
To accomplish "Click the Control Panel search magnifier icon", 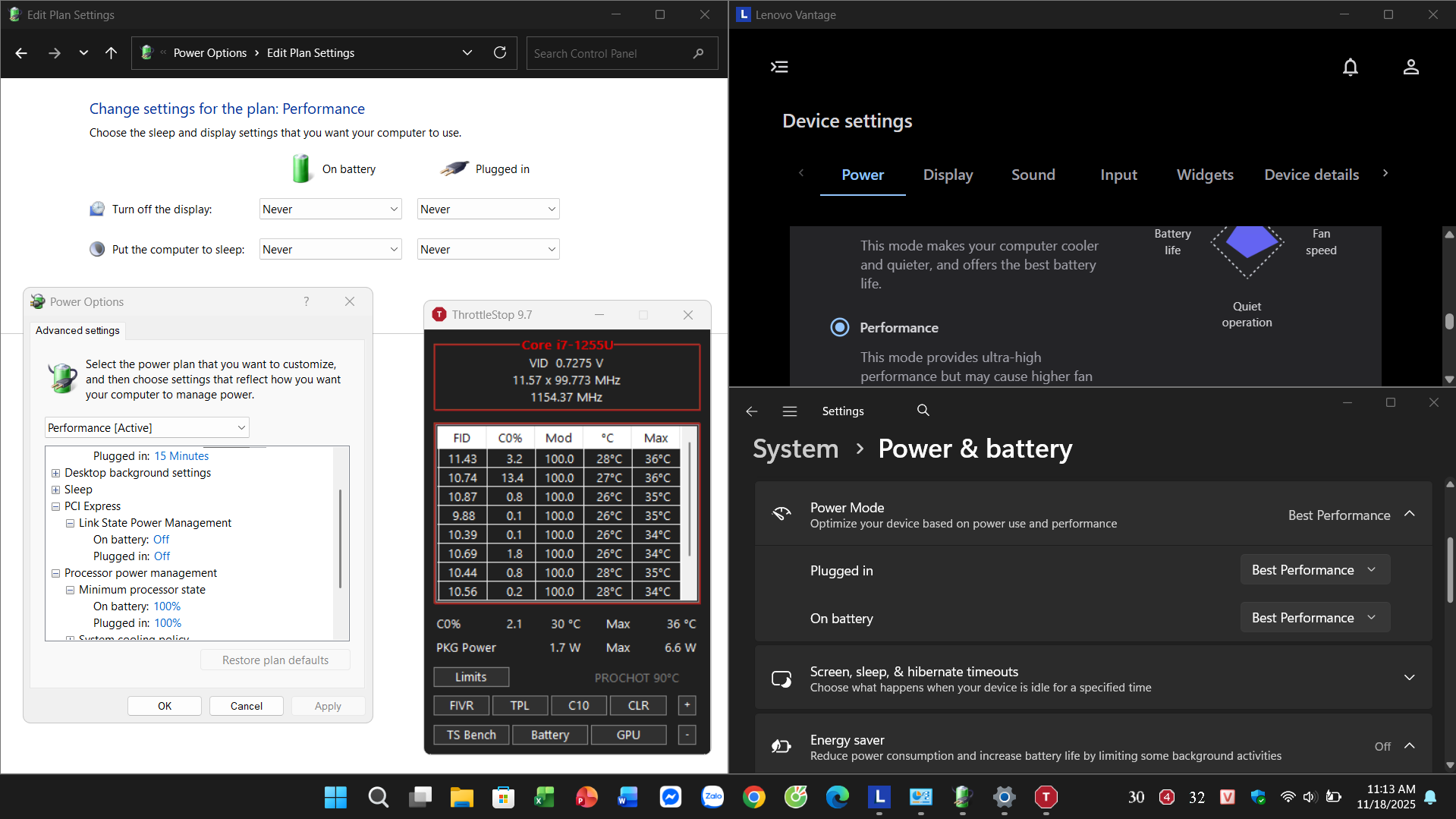I will [x=699, y=53].
